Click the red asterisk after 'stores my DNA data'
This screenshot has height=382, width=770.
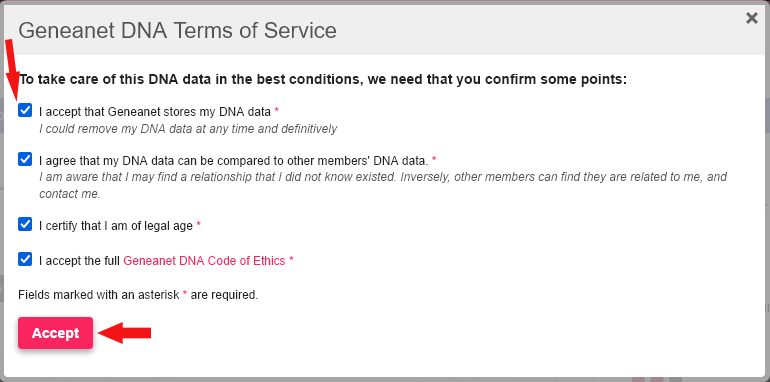(x=276, y=111)
